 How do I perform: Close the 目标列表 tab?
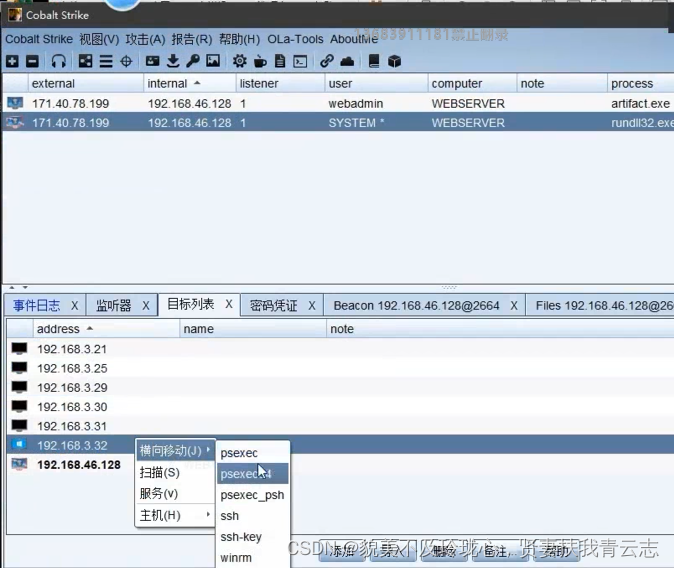pos(229,304)
